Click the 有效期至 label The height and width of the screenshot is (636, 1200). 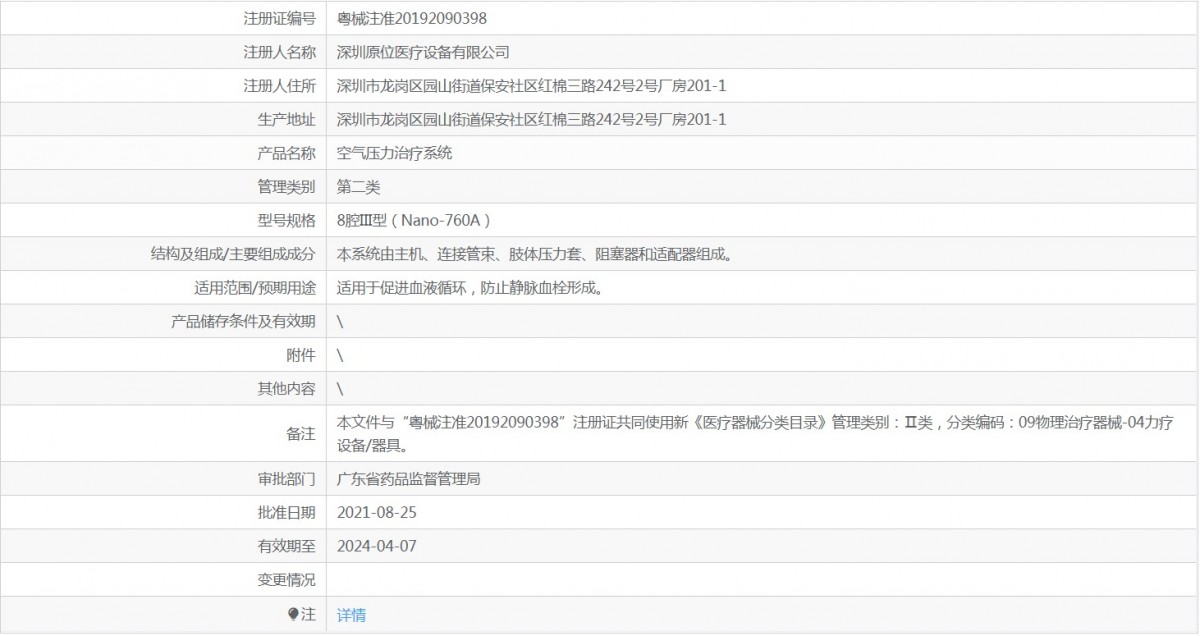pos(287,547)
